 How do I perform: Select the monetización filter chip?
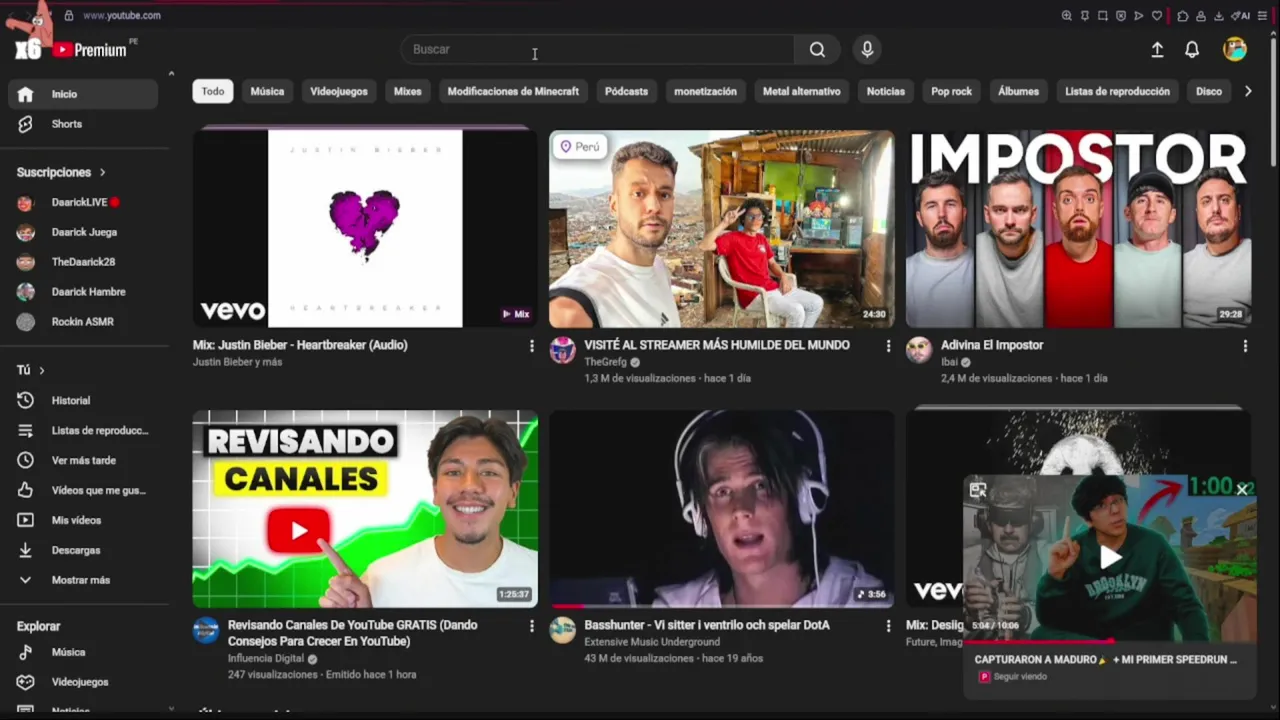tap(705, 91)
